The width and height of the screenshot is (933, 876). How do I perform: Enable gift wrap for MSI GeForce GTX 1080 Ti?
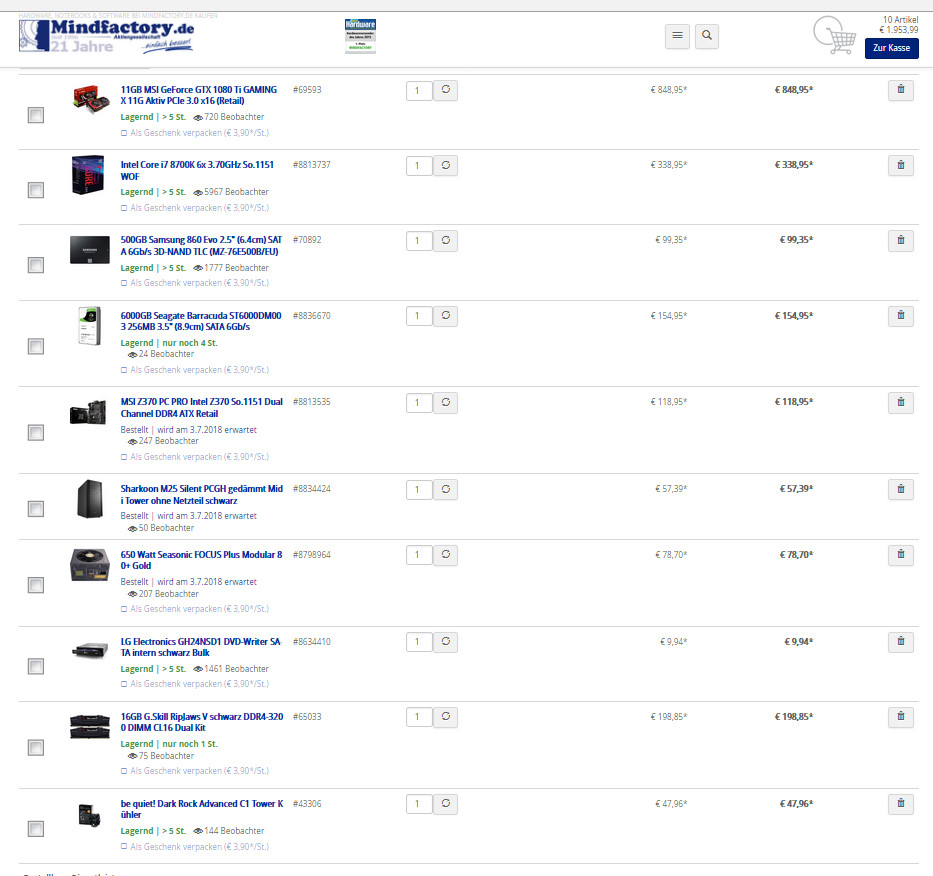(x=124, y=133)
